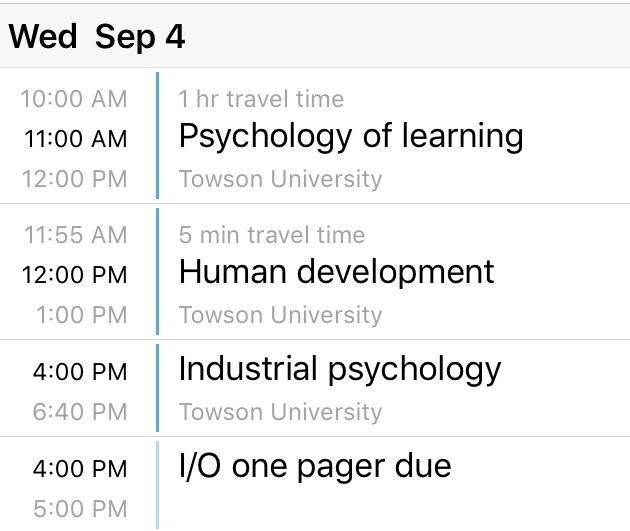
Task: Click the blue calendar bar beside Human development
Action: pyautogui.click(x=158, y=272)
